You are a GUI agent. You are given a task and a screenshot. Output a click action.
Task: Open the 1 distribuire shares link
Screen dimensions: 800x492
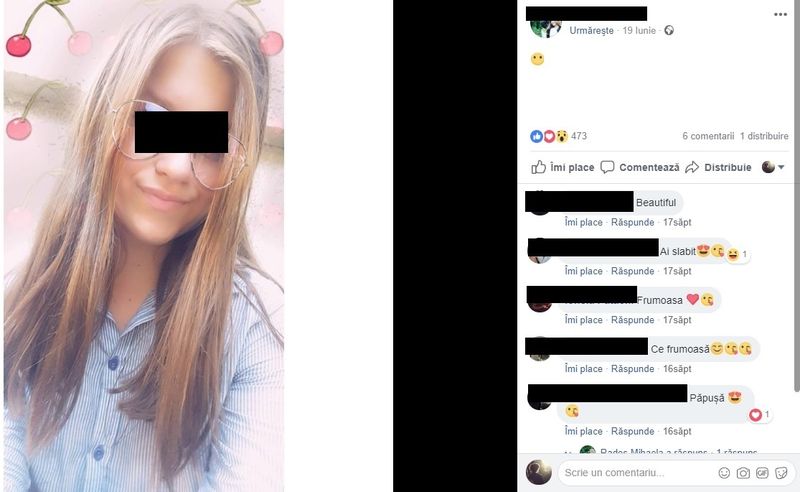(764, 136)
